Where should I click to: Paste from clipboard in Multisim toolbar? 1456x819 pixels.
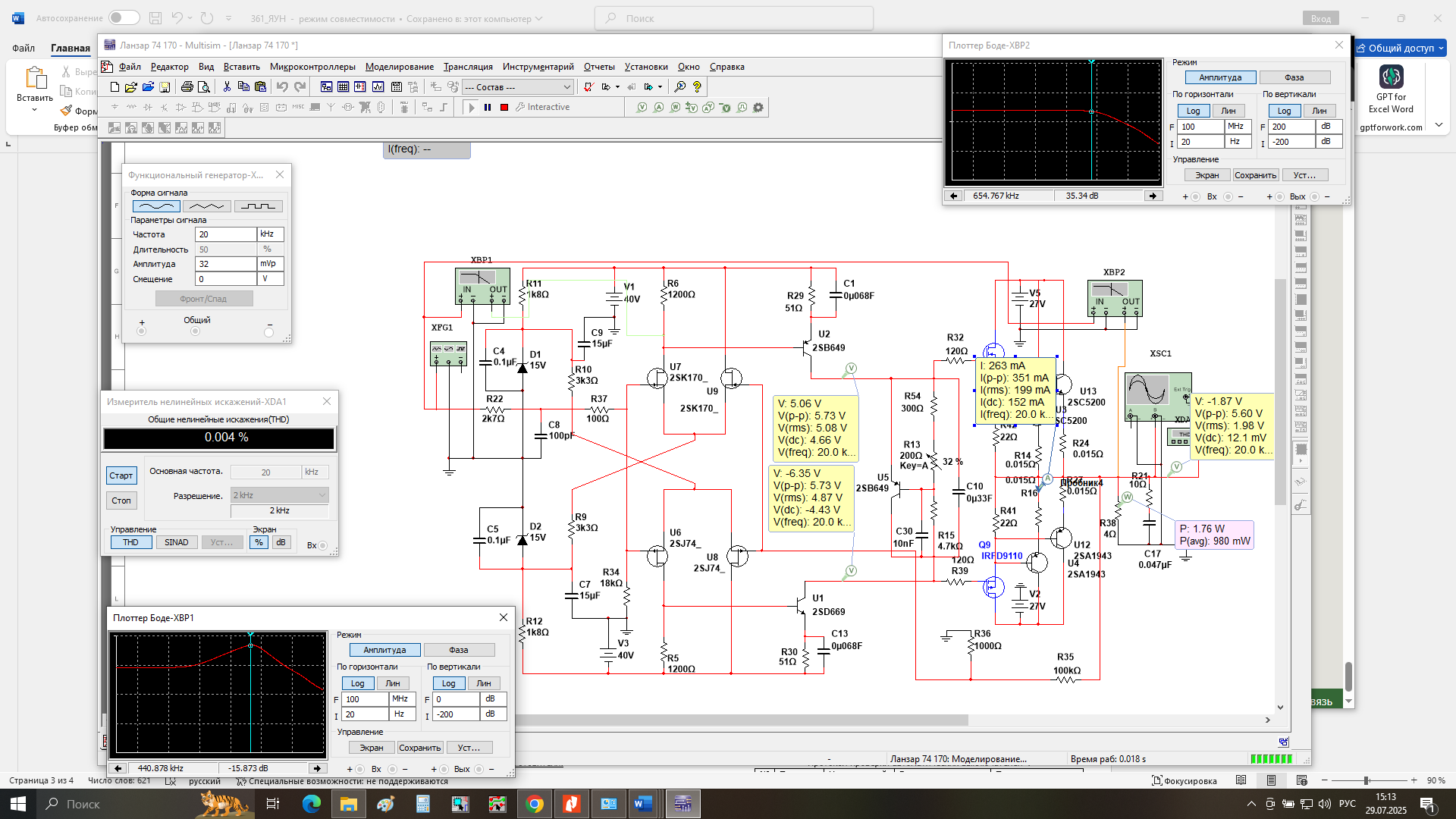260,87
